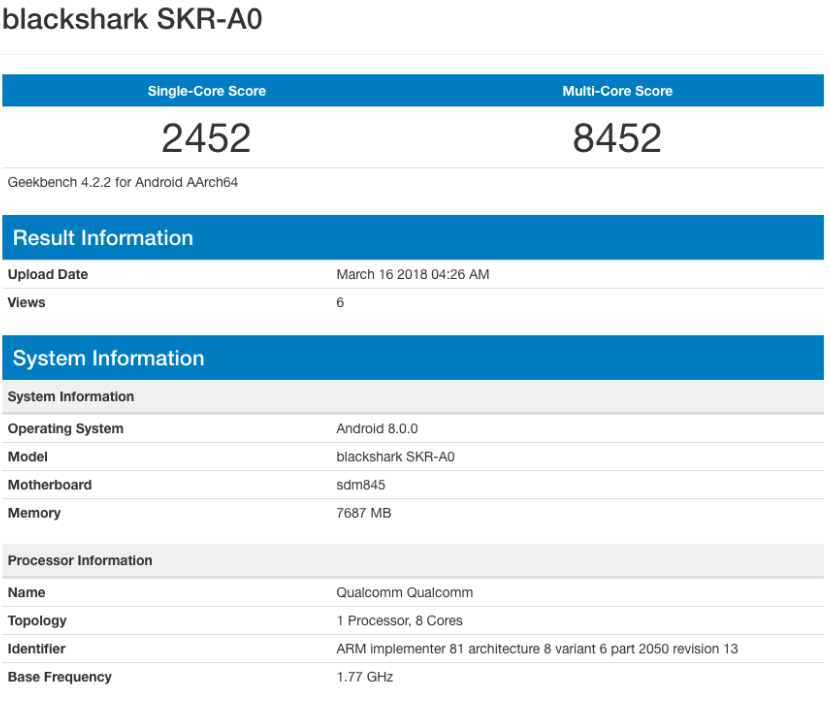Screen dimensions: 830x707
Task: Select the Multi-Core Score header
Action: tap(617, 91)
